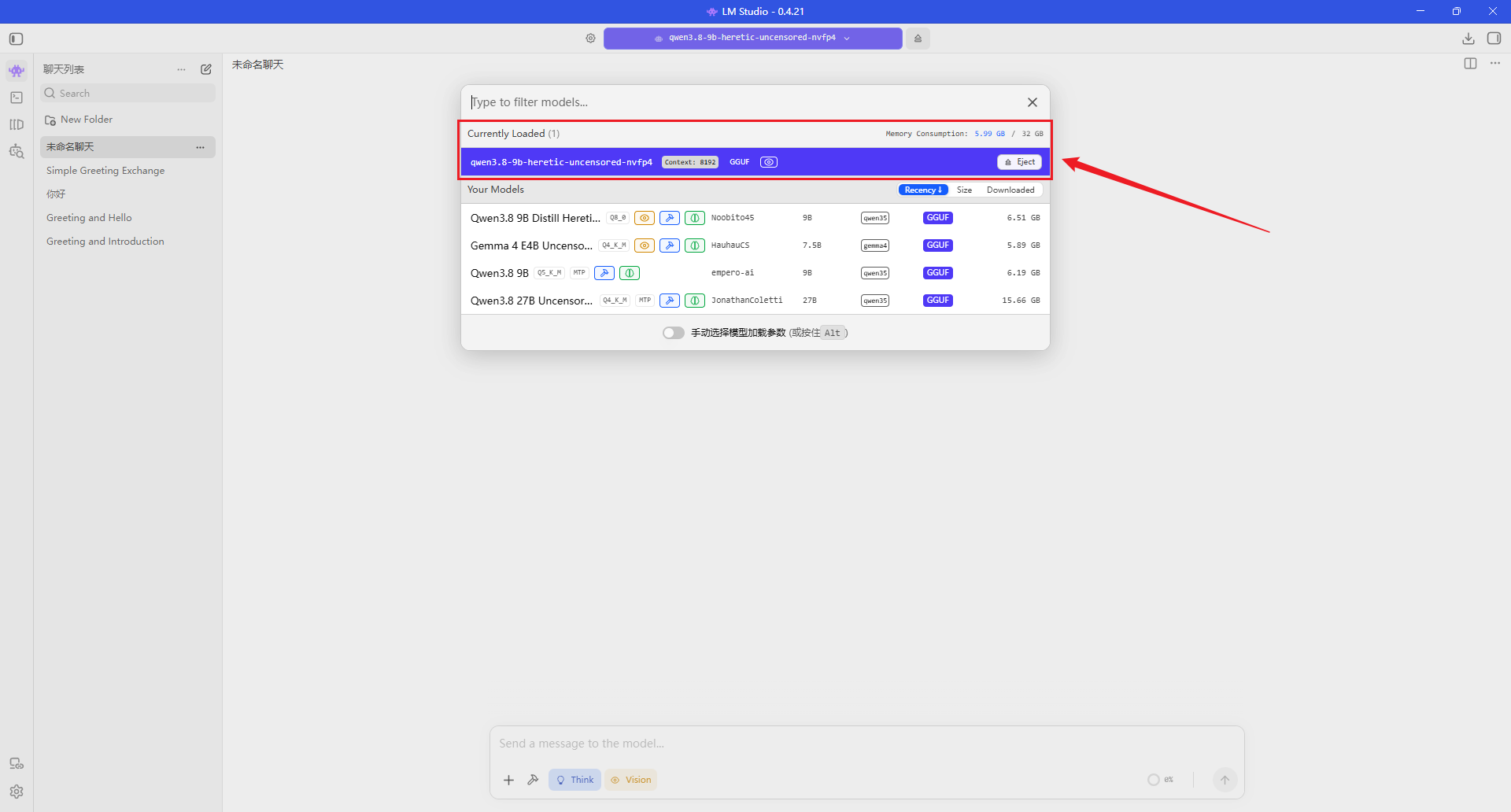This screenshot has width=1511, height=812.
Task: Click loaded model name qwen3.8-9b-heretic-uncensored-nvfp4 in list
Action: click(x=561, y=162)
